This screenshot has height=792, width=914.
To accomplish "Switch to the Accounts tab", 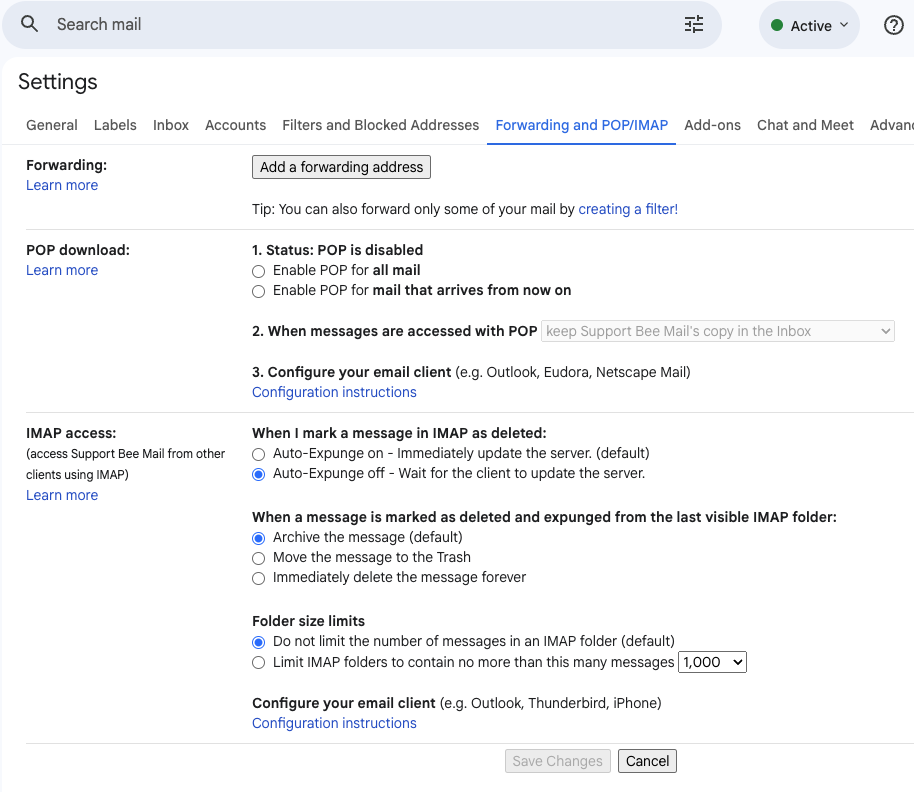I will click(235, 125).
